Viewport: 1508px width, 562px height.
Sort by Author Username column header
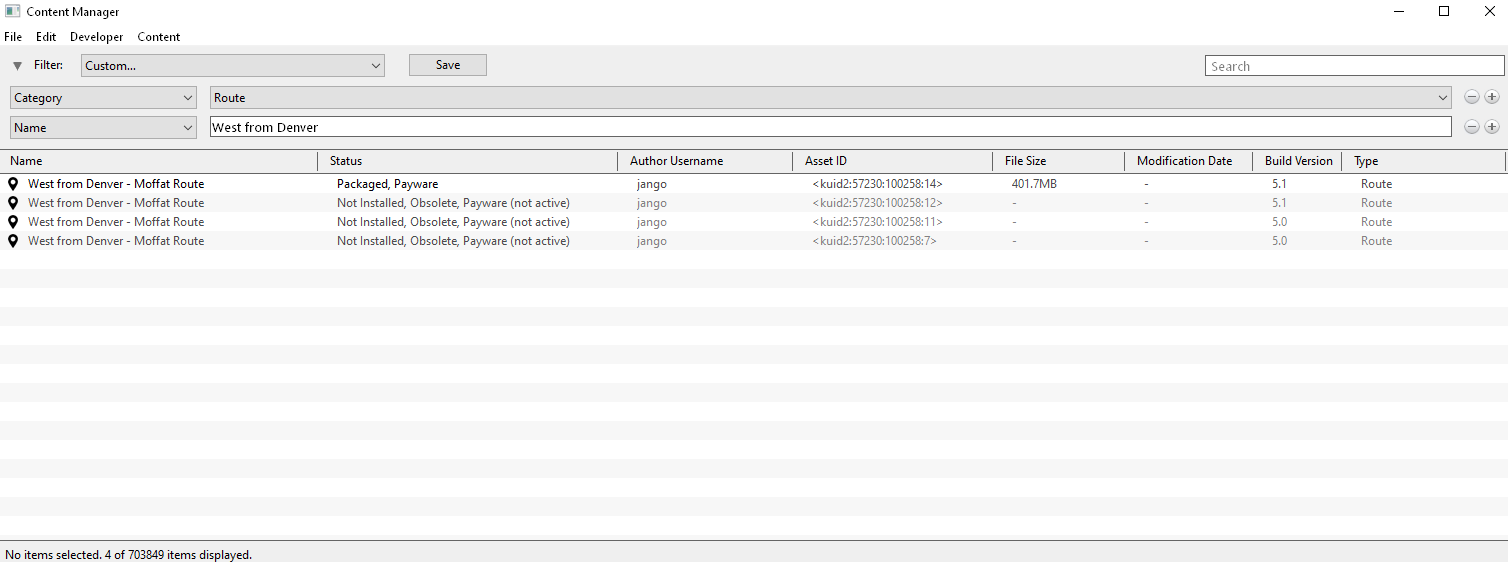705,161
